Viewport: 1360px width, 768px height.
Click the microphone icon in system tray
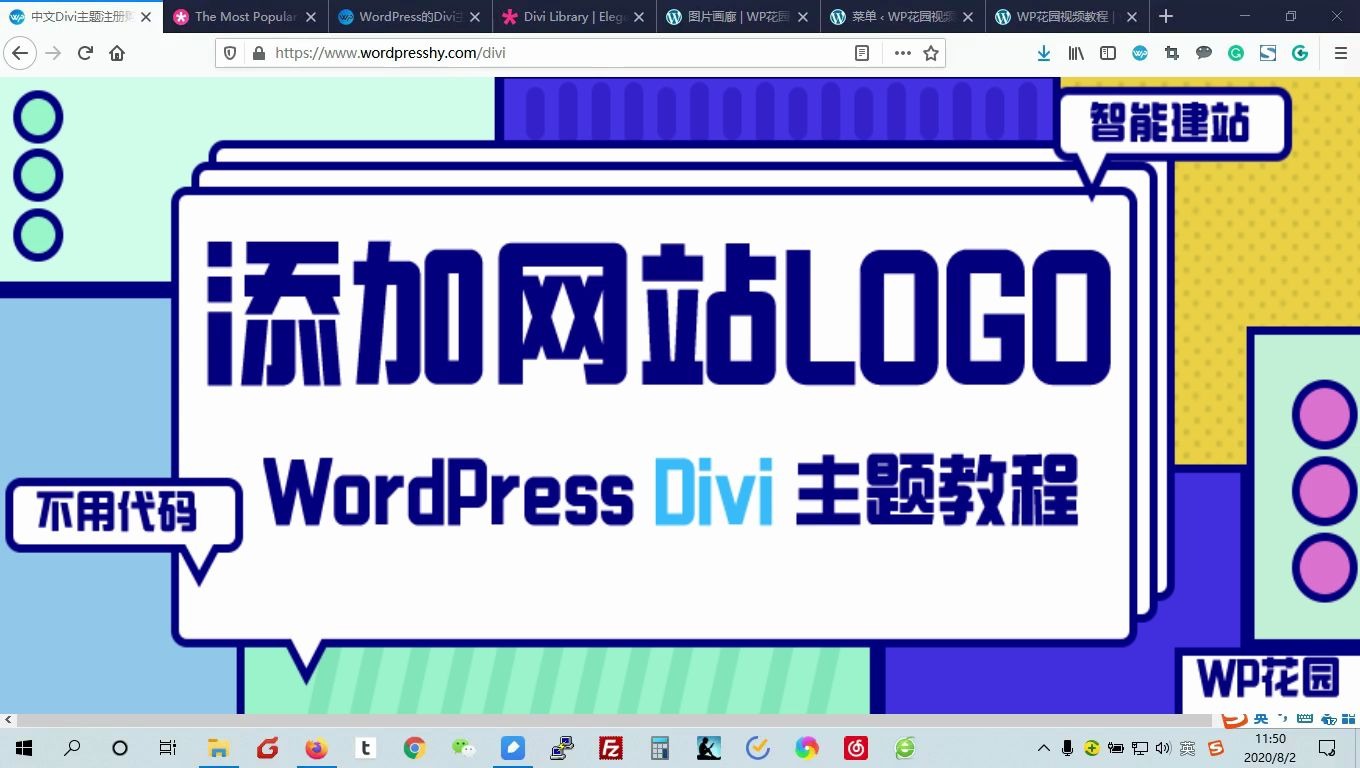pos(1068,748)
